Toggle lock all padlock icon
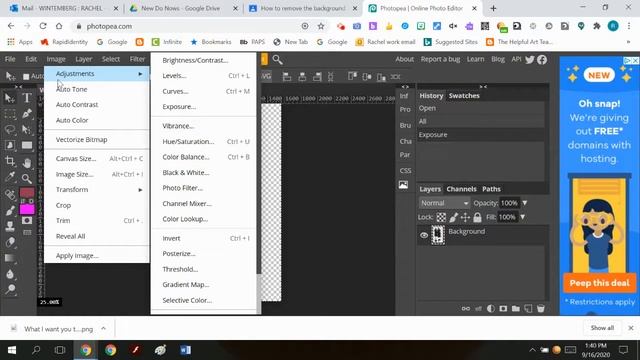640x360 pixels. (x=477, y=218)
